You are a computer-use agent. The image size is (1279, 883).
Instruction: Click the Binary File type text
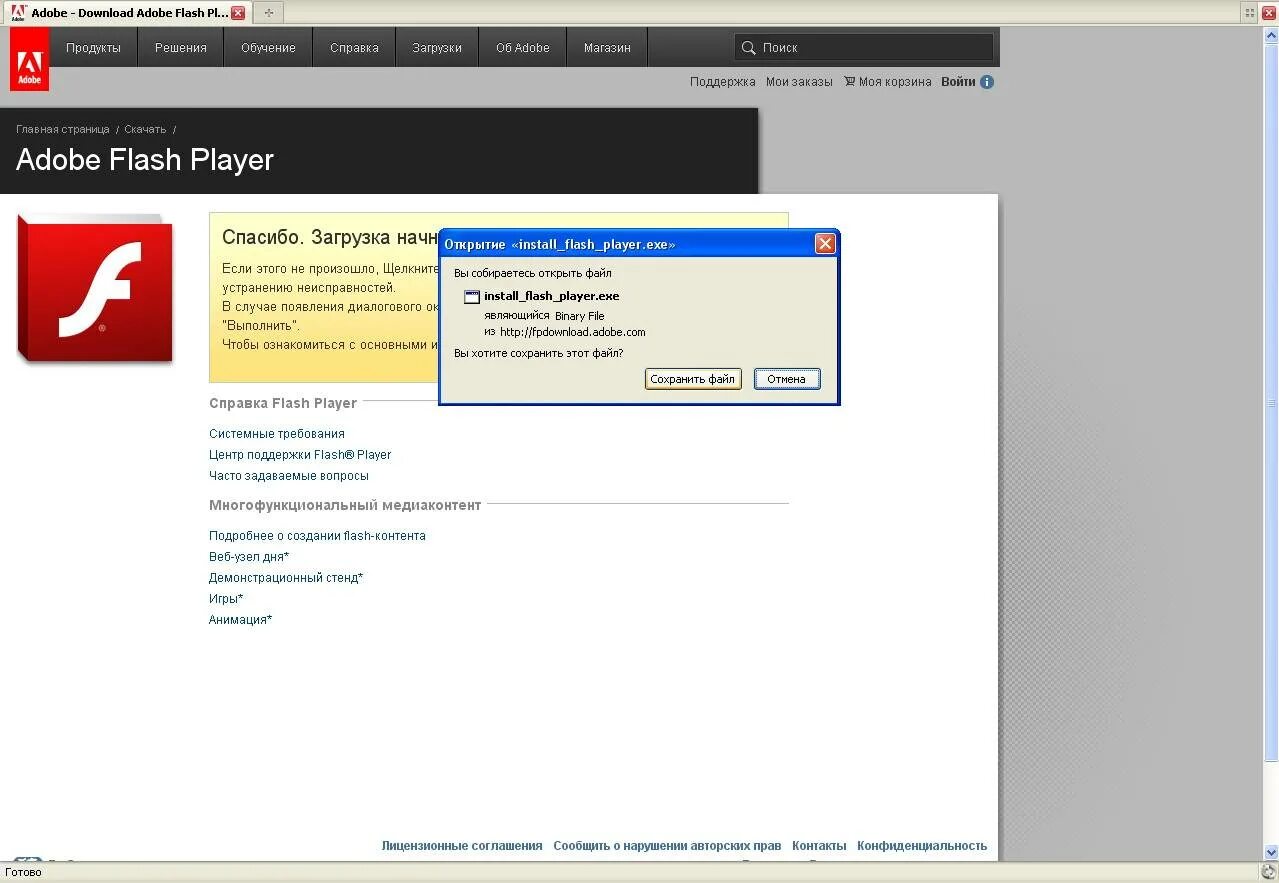click(580, 316)
